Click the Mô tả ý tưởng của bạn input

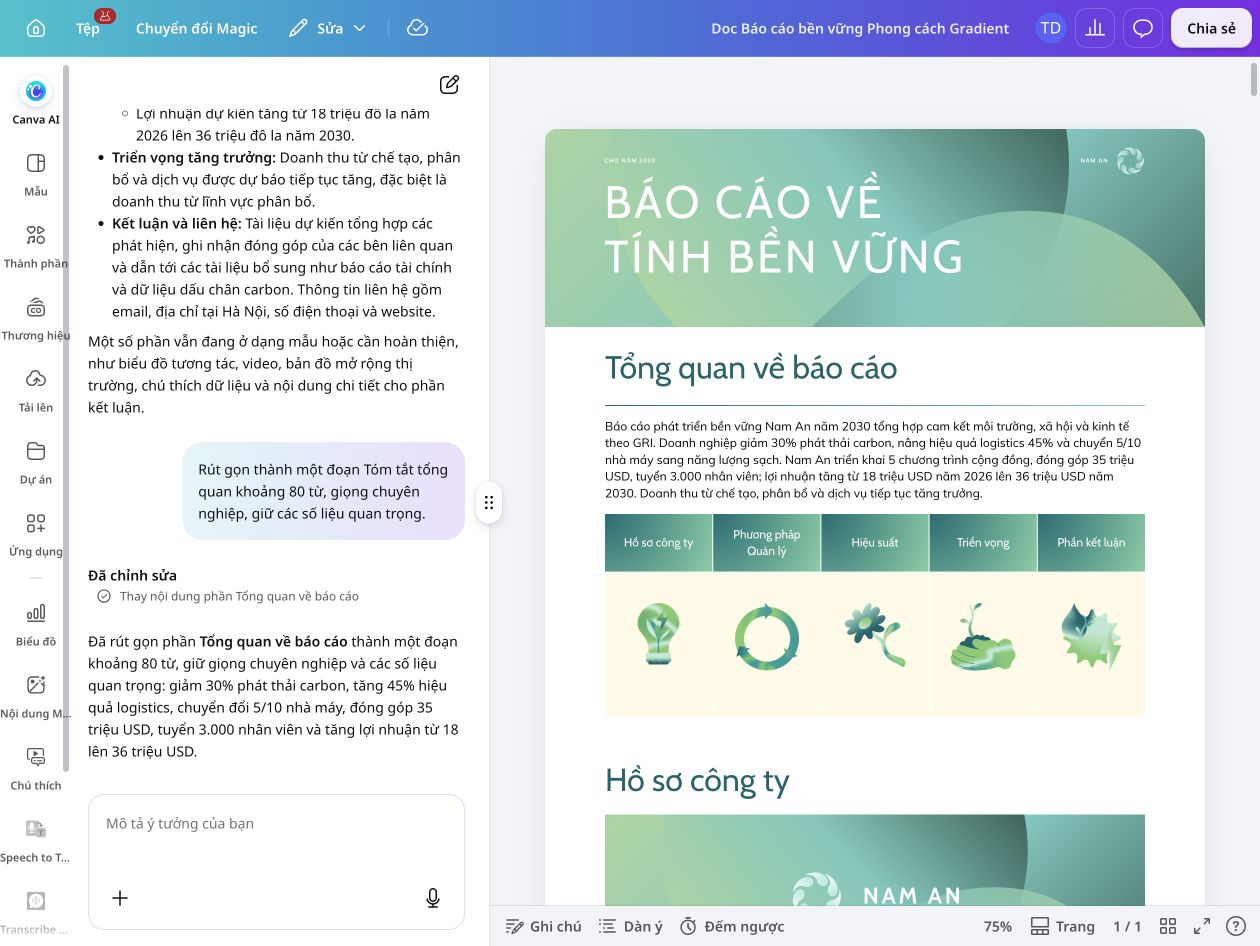coord(276,824)
